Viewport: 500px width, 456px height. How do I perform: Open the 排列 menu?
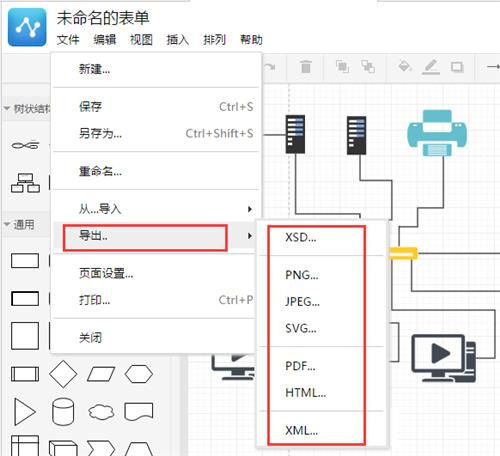pos(215,40)
